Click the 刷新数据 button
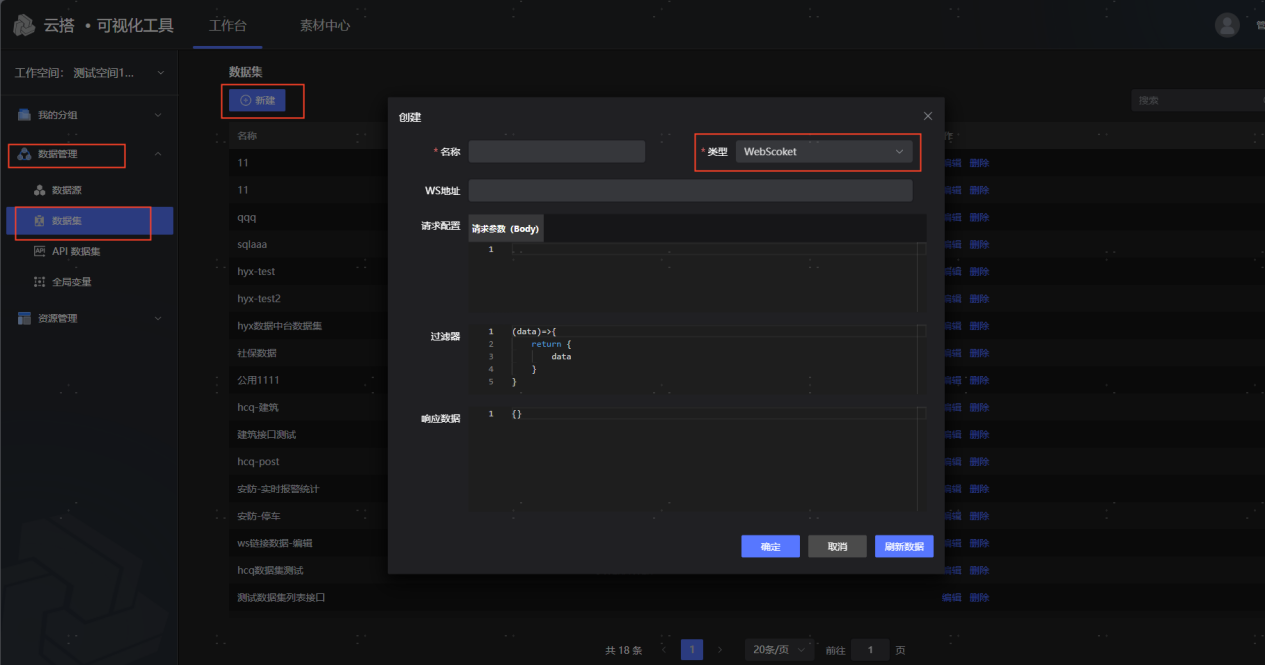This screenshot has height=665, width=1265. tap(903, 547)
